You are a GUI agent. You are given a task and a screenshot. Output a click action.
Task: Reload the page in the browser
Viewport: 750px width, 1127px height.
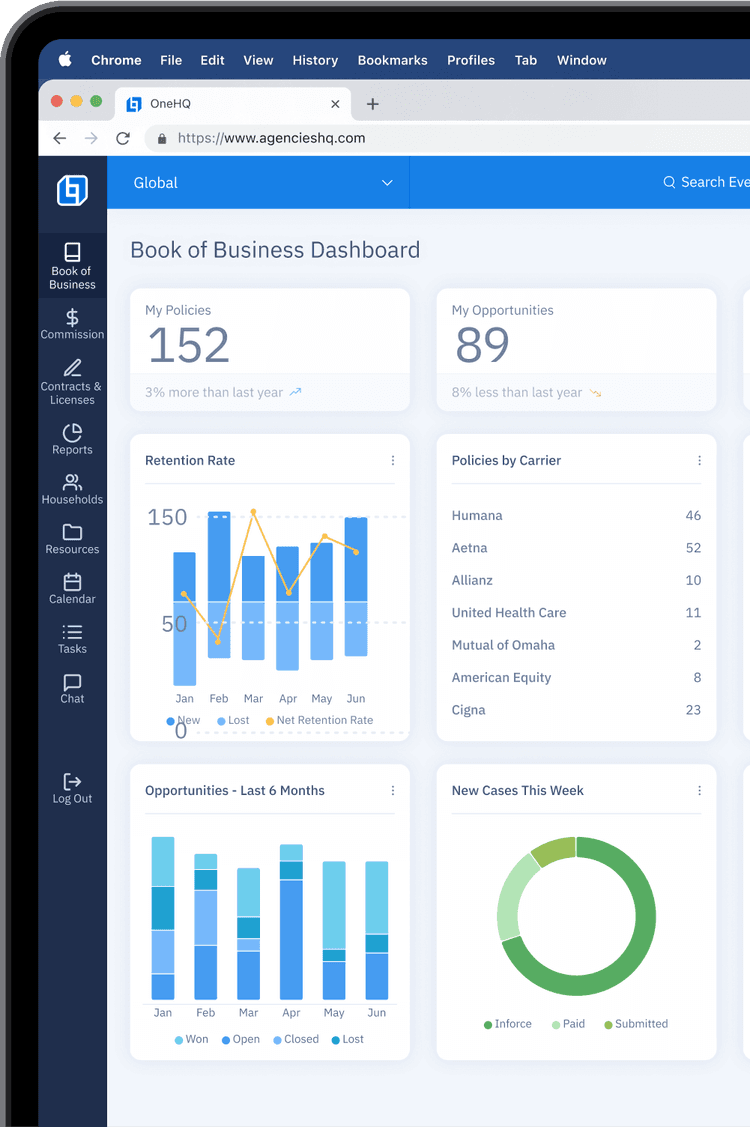123,139
